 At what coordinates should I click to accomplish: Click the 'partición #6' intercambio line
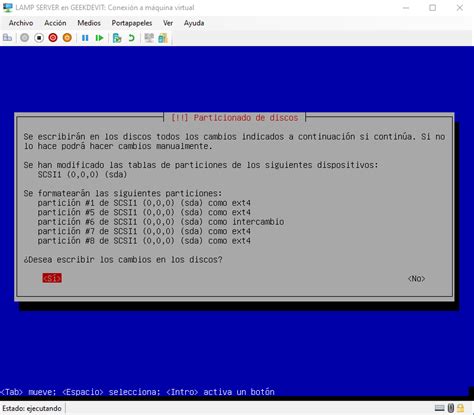(161, 222)
